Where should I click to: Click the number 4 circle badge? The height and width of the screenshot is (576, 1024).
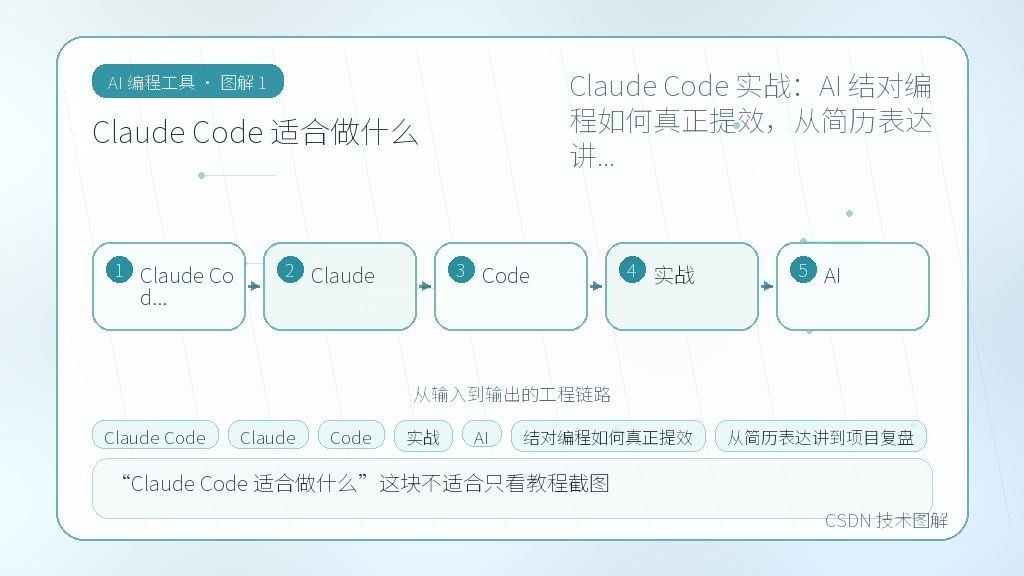click(632, 270)
